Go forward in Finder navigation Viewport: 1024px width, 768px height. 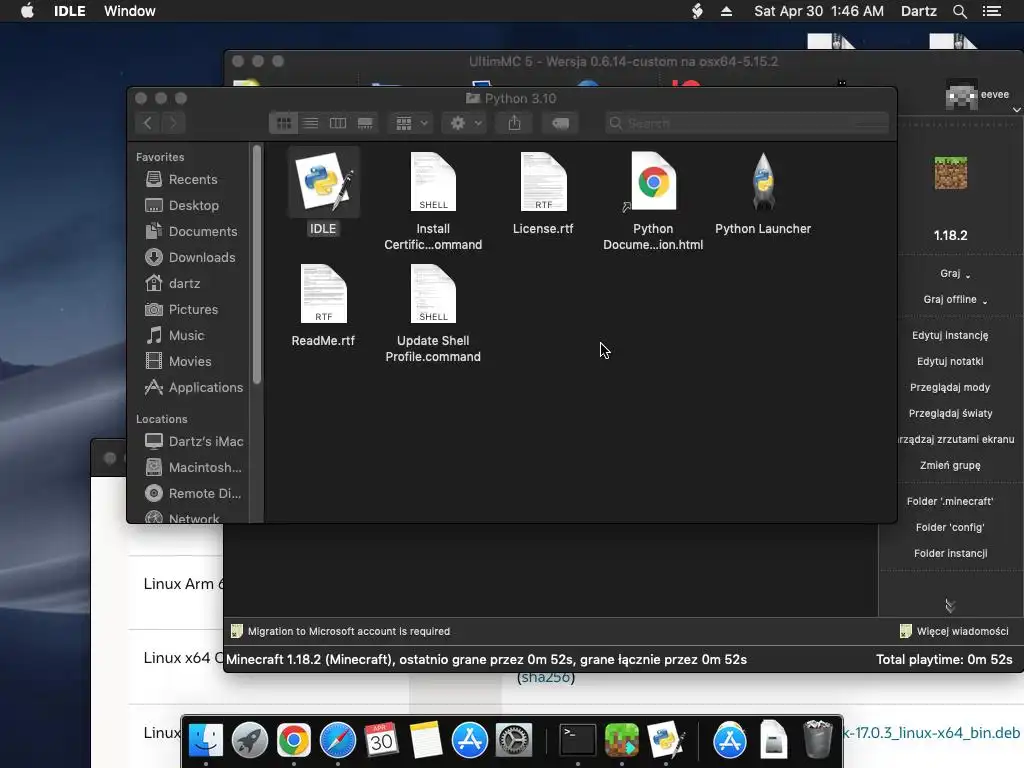[173, 123]
